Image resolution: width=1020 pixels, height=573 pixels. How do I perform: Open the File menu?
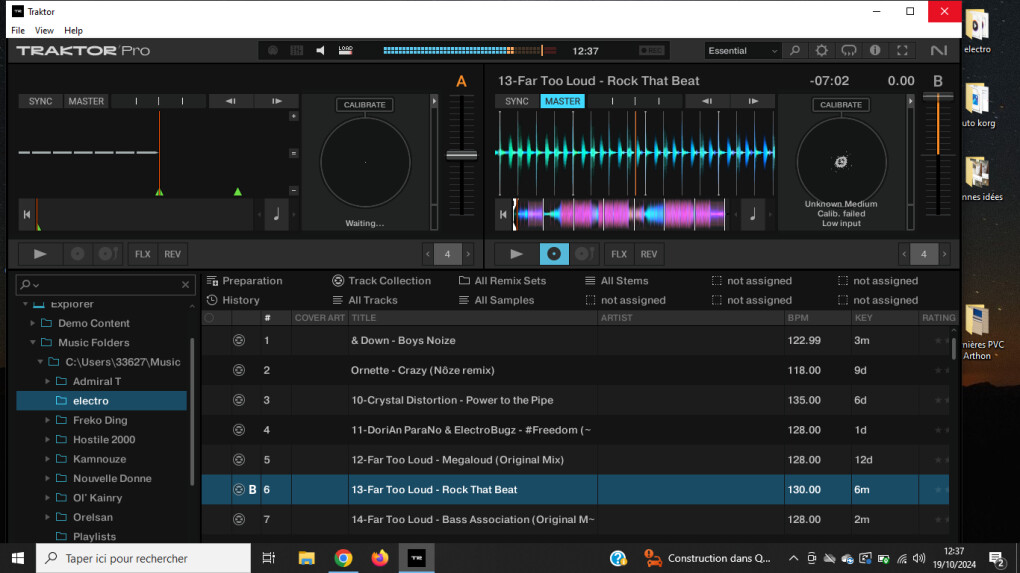pos(18,31)
